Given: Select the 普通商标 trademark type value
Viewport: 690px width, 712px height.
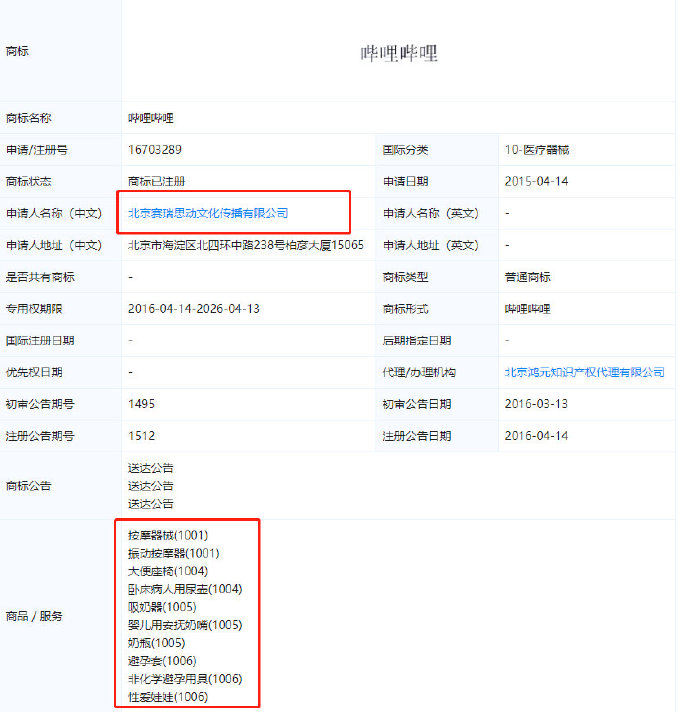Looking at the screenshot, I should point(527,277).
